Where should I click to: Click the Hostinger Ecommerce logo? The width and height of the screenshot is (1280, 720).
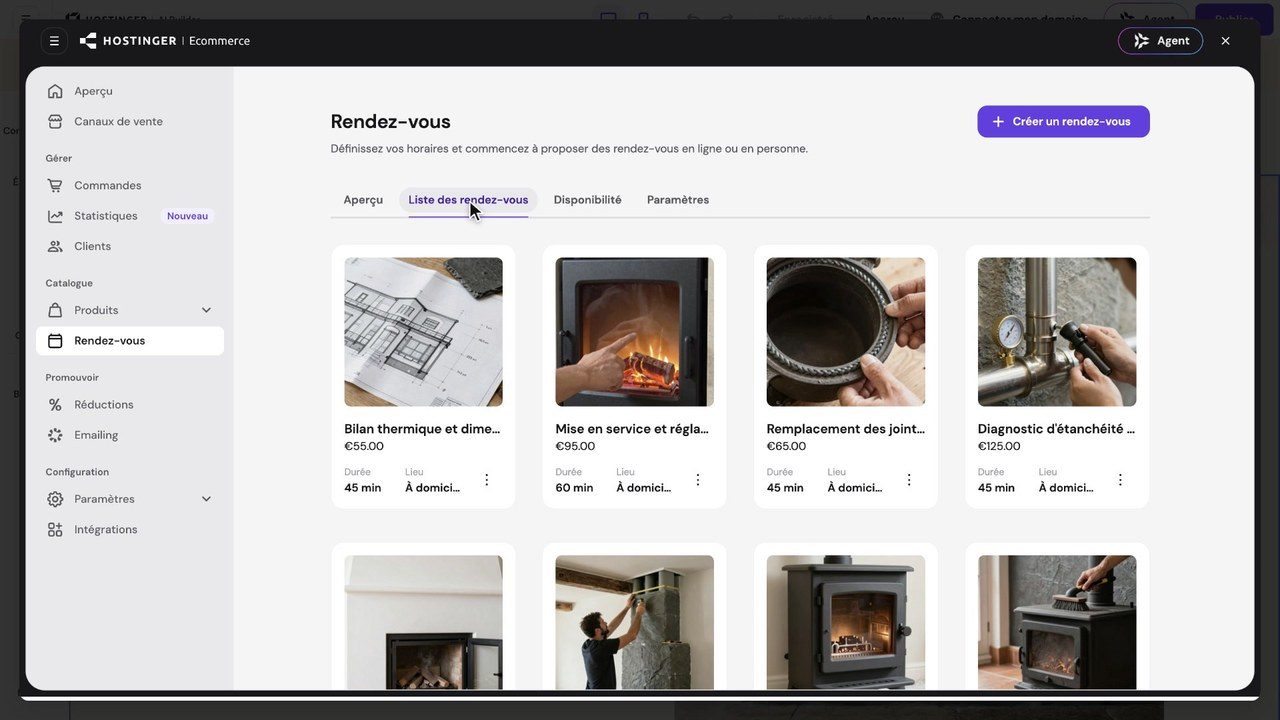pos(165,41)
